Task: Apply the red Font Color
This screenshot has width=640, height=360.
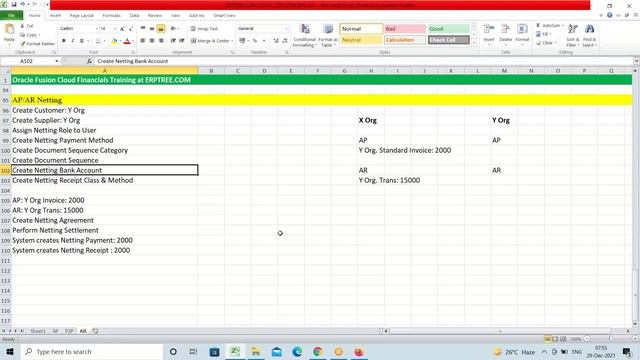Action: click(x=127, y=41)
